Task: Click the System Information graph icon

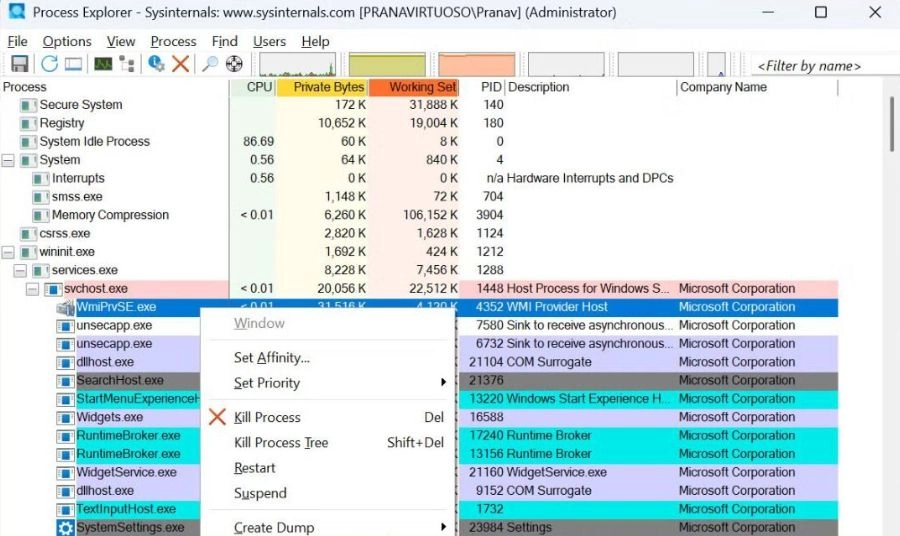Action: pyautogui.click(x=103, y=64)
